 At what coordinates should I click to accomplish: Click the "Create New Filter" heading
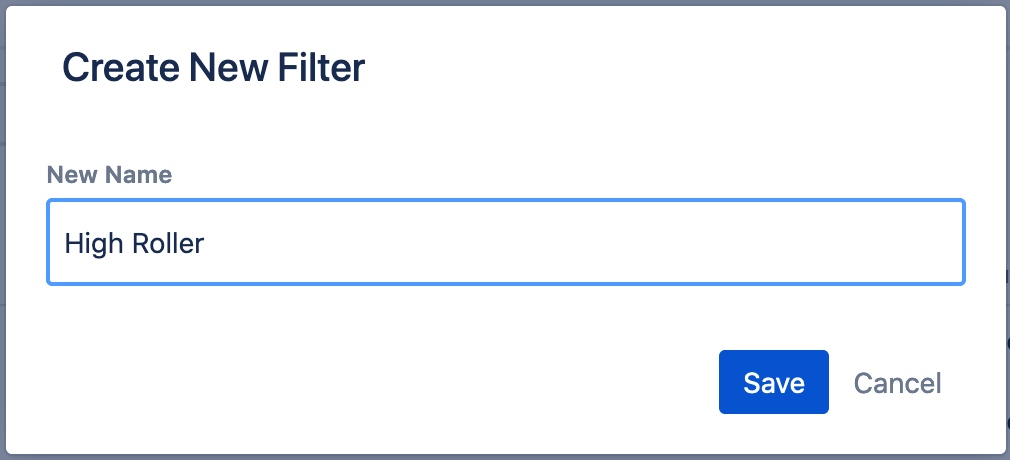(213, 68)
